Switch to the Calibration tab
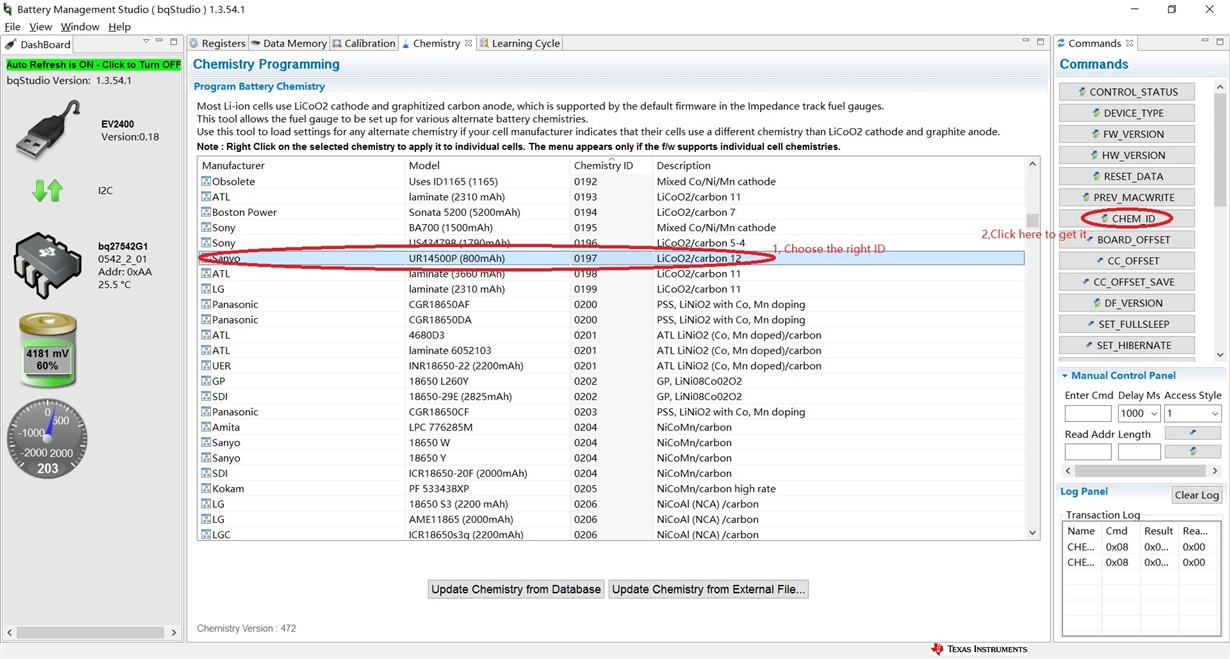 pyautogui.click(x=364, y=43)
